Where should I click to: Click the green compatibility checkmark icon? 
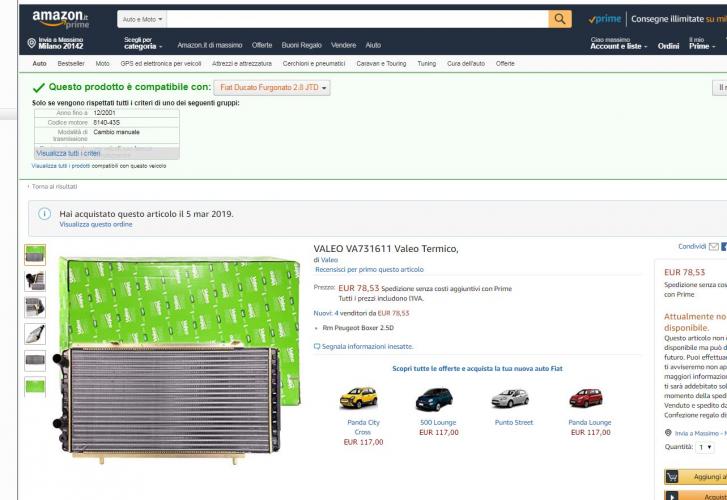pos(39,88)
